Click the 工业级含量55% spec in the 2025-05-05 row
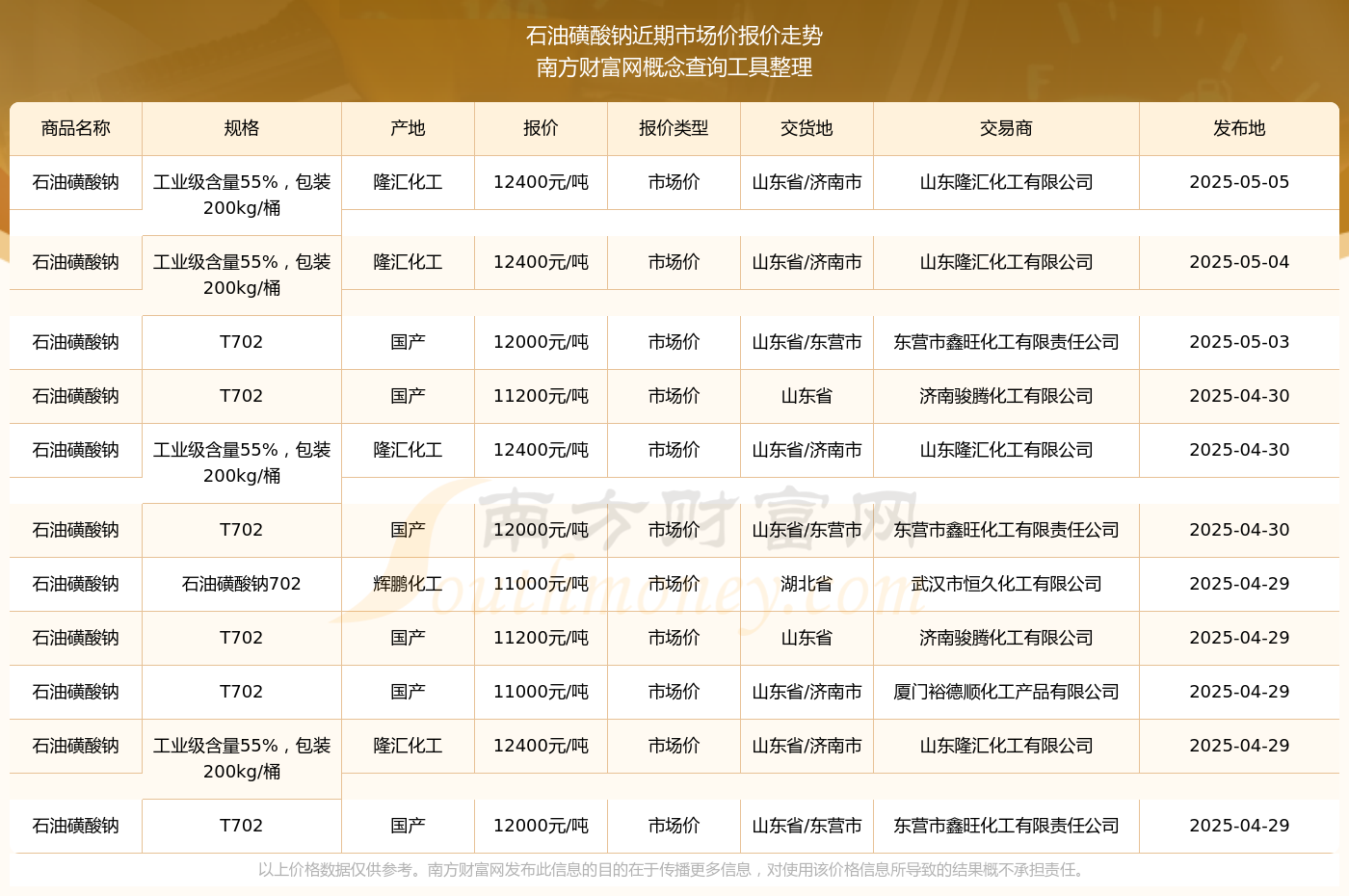 [x=242, y=195]
